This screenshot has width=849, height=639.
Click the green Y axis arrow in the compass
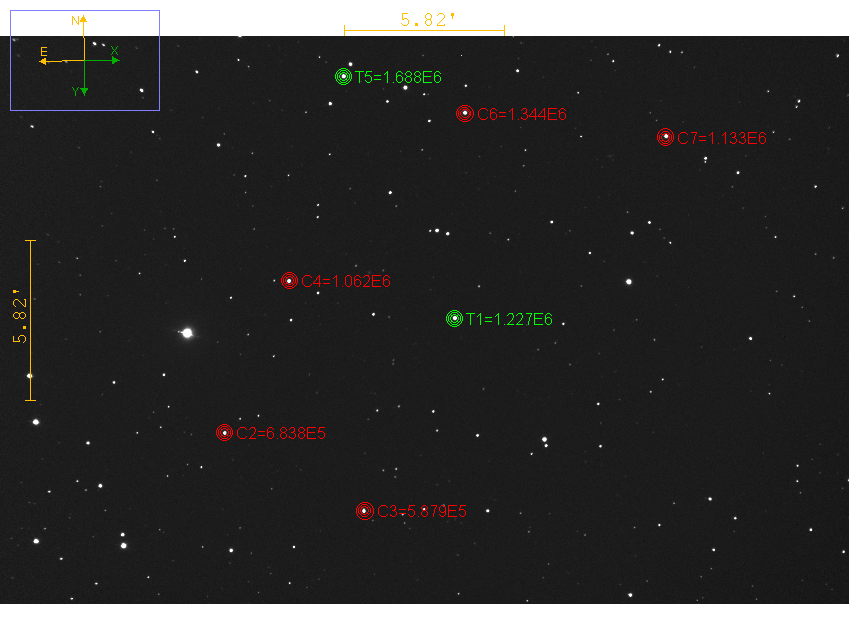(83, 89)
